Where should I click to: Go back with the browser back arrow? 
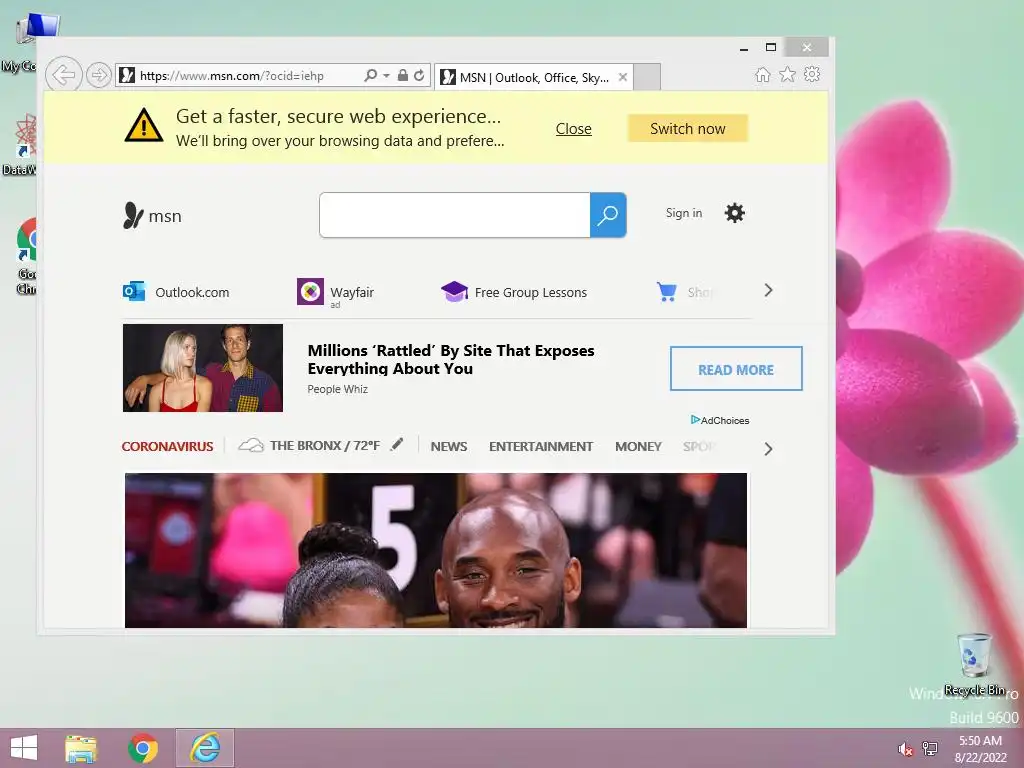pyautogui.click(x=63, y=75)
